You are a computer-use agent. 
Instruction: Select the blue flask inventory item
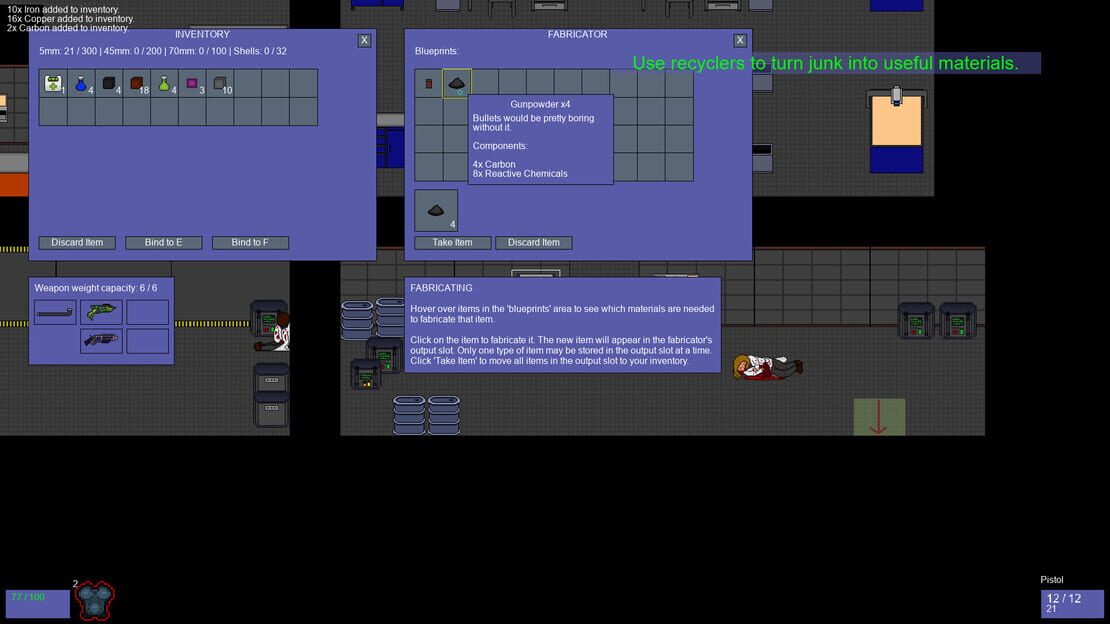(81, 84)
